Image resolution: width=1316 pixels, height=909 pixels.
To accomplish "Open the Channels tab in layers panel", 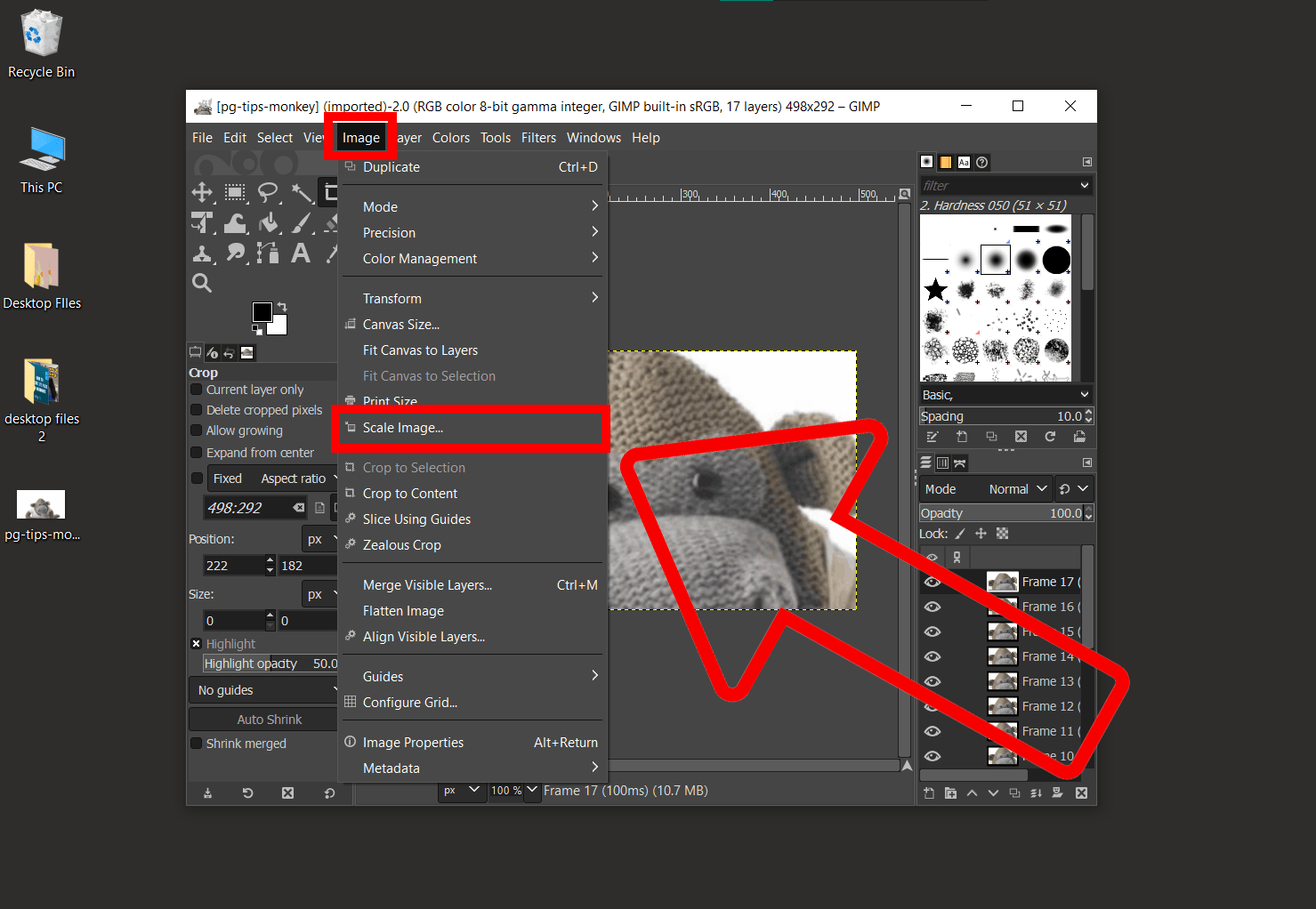I will tap(941, 463).
